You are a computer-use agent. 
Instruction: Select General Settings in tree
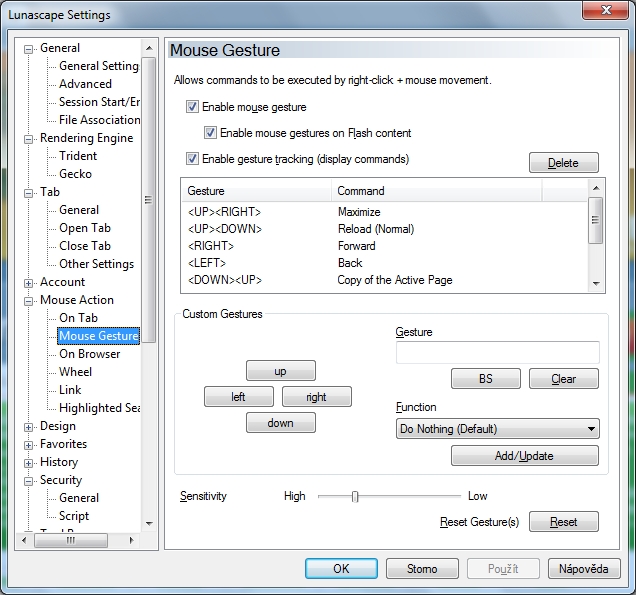(99, 66)
